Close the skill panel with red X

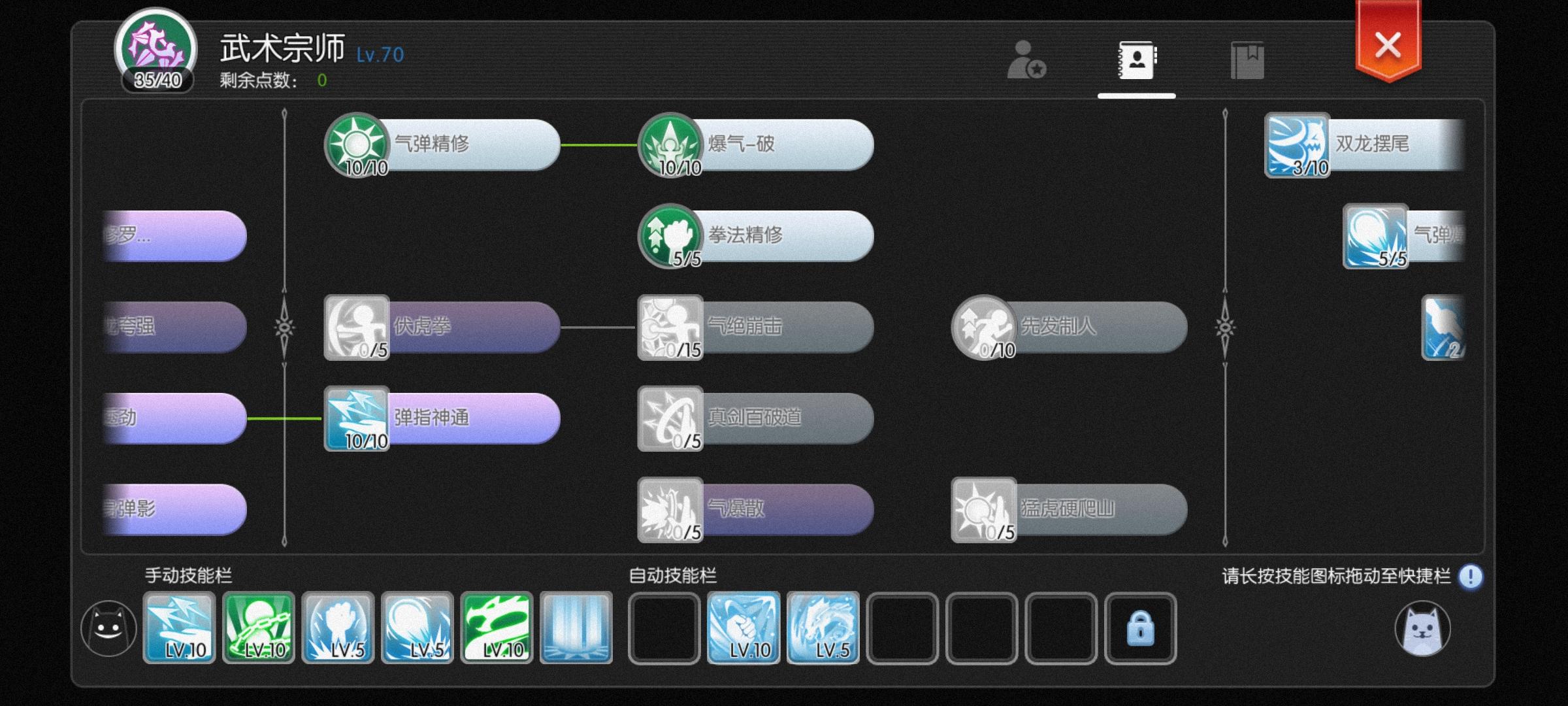click(1388, 44)
